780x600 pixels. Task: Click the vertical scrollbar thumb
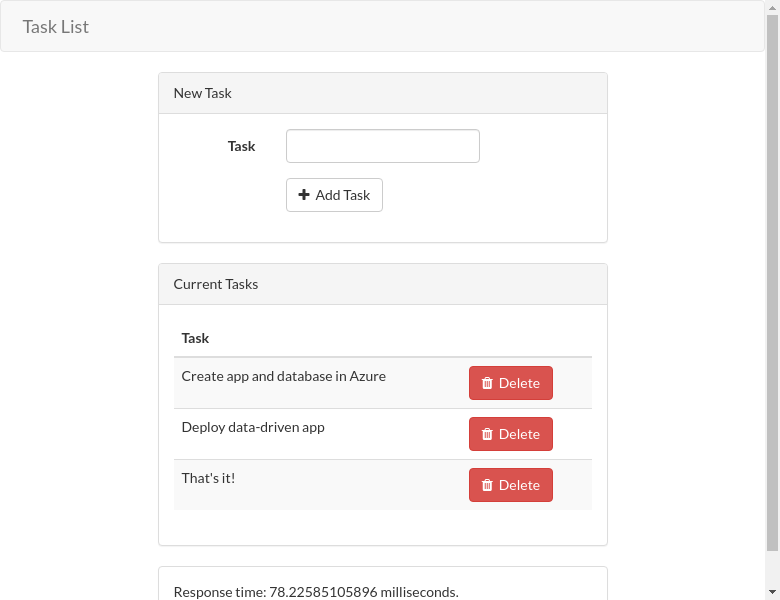(773, 283)
